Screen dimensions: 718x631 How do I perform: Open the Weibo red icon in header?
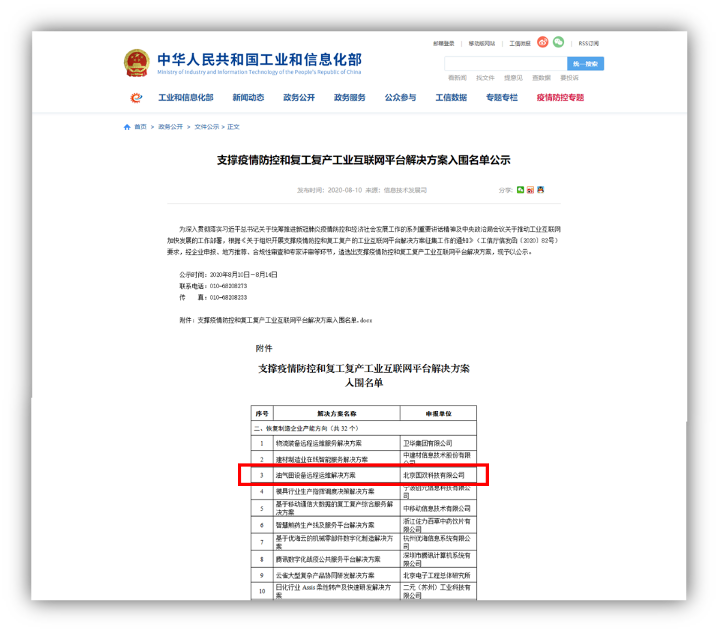pos(543,42)
